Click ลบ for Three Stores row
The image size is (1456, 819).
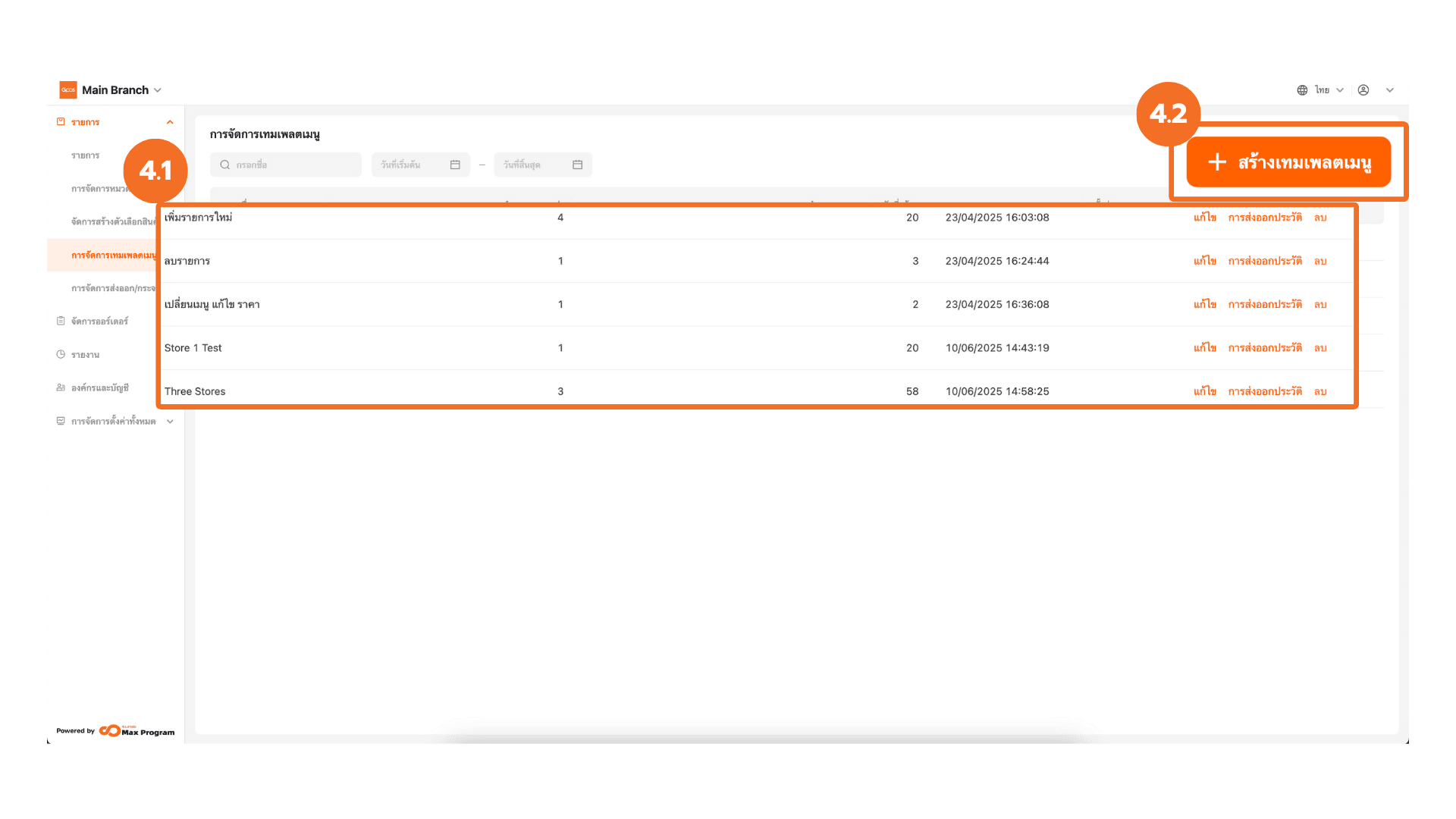[1320, 392]
